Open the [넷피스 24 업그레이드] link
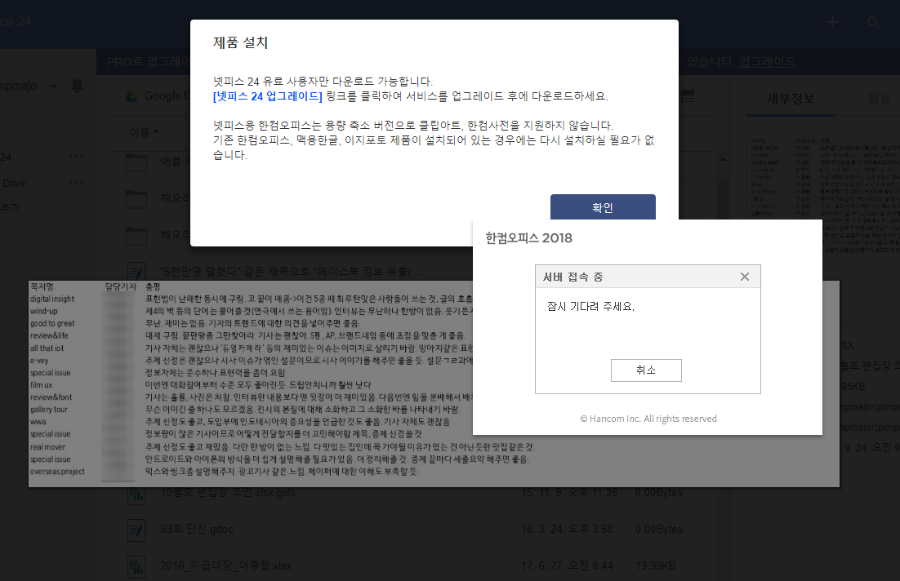Screen dimensions: 900x581 267,96
